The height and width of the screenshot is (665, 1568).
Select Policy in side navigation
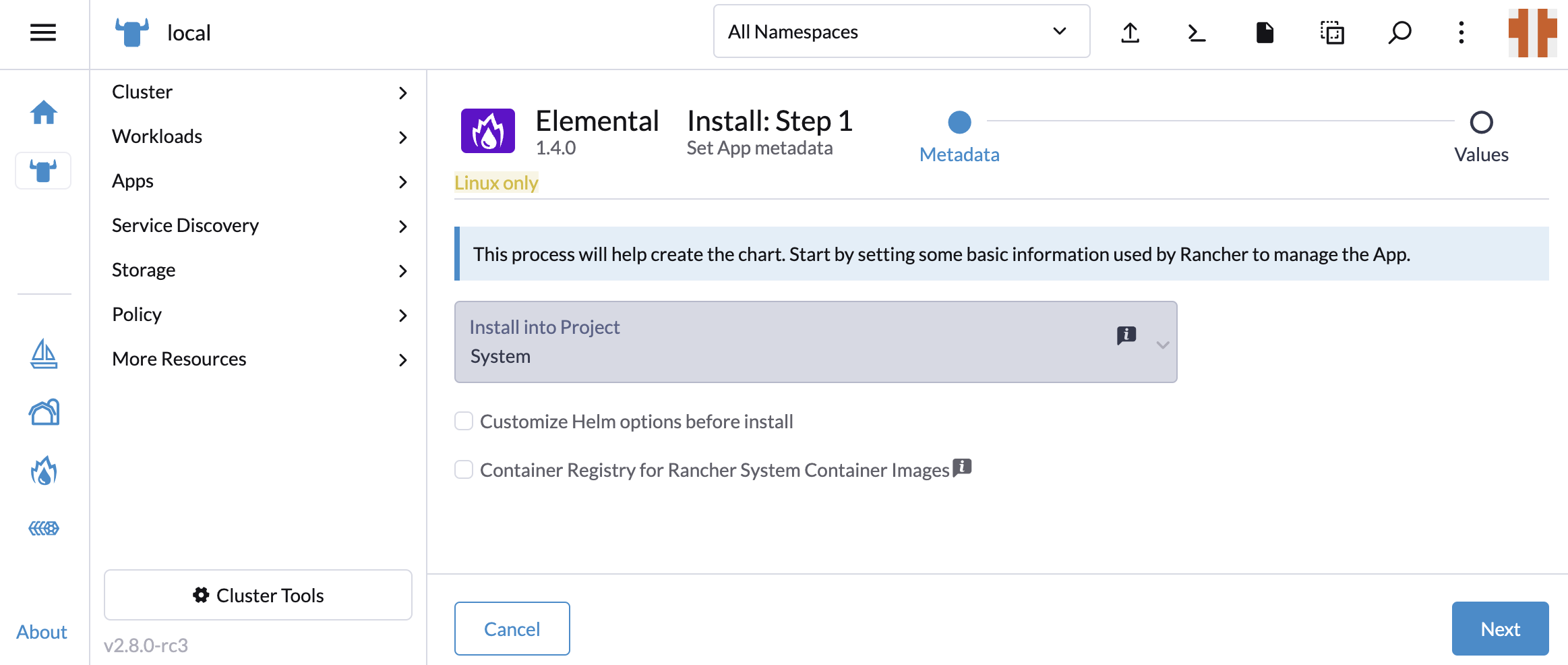[x=137, y=314]
